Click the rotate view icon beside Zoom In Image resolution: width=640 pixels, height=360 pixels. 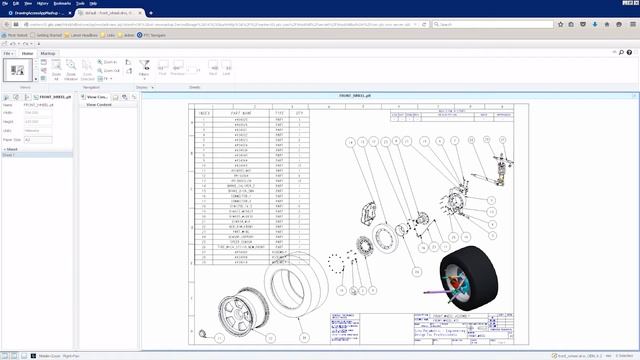128,62
